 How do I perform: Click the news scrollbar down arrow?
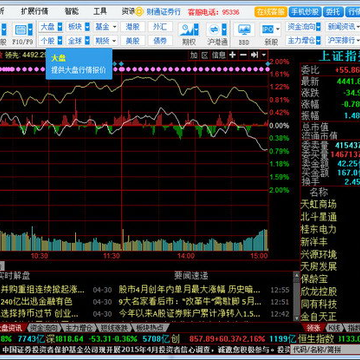[x=296, y=317]
